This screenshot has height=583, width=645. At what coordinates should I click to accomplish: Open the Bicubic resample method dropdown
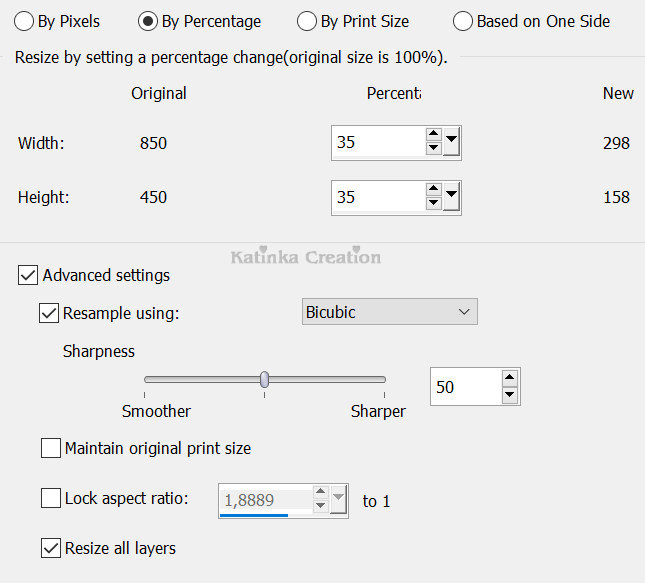(390, 312)
